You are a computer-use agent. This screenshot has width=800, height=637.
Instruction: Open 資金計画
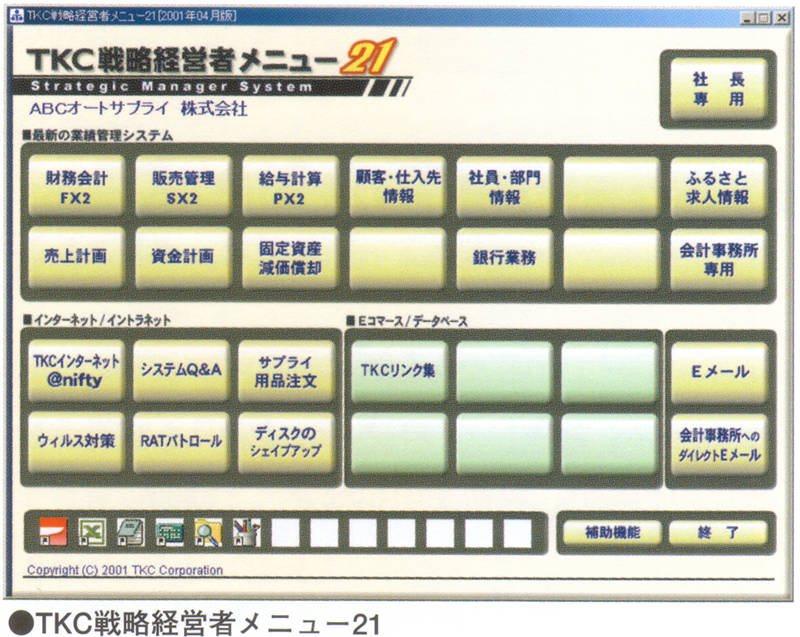[x=183, y=258]
